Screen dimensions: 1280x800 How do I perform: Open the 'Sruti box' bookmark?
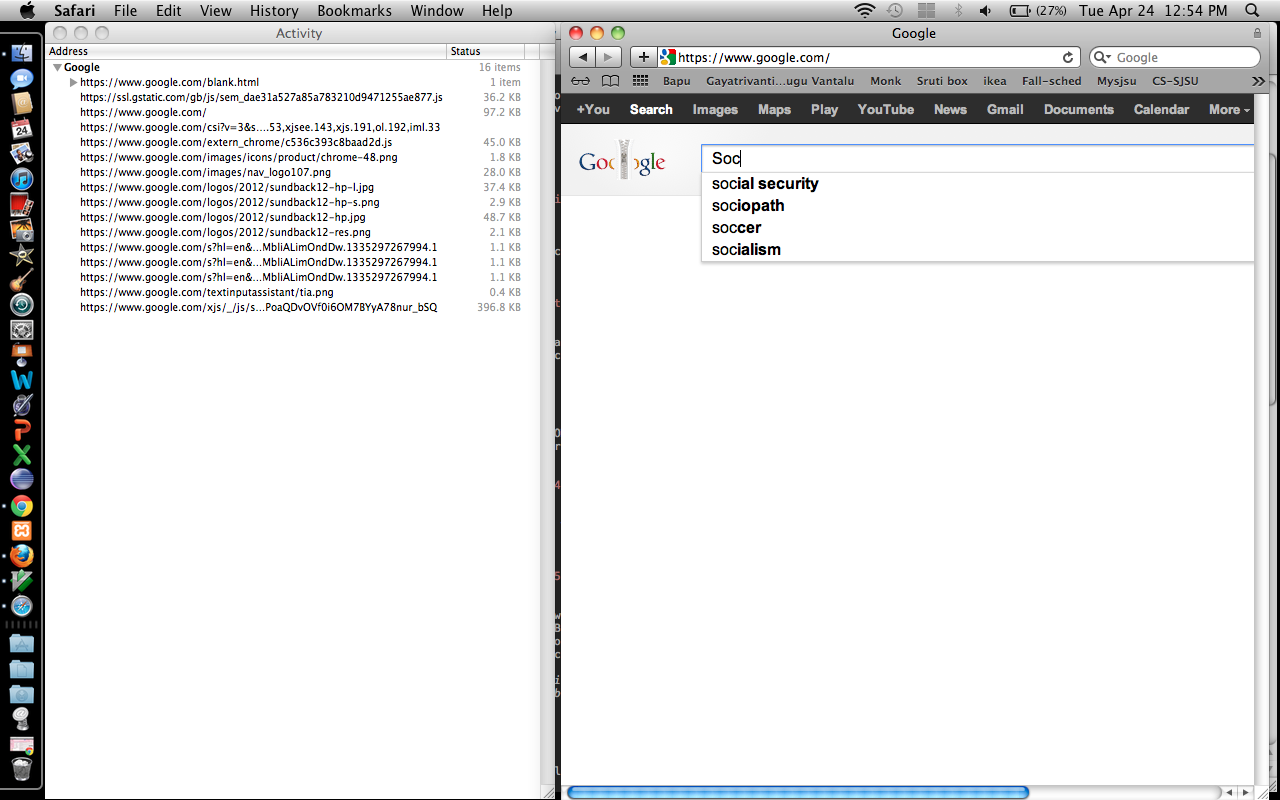(x=942, y=81)
